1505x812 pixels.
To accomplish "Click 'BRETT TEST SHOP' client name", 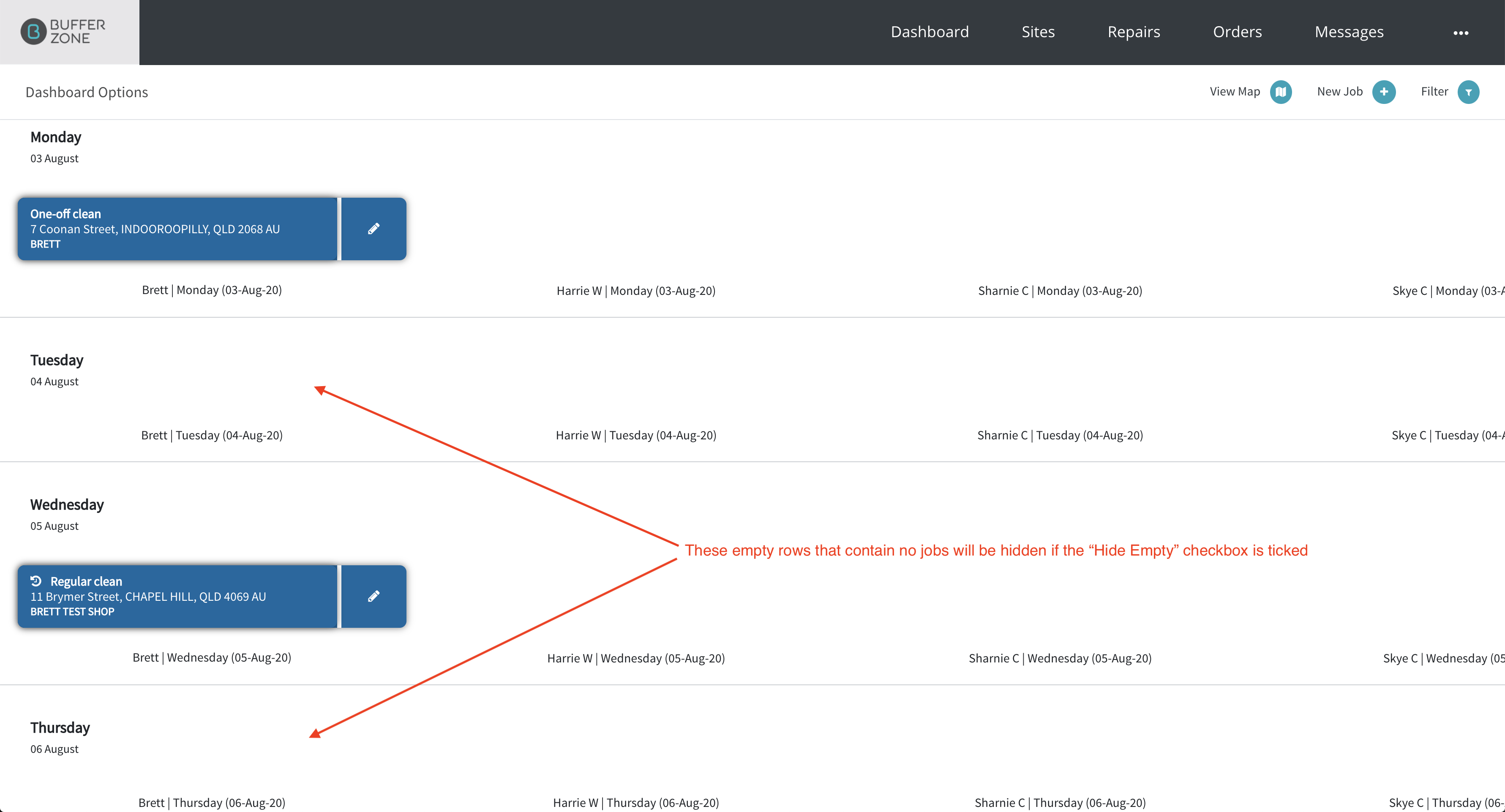I will point(72,612).
